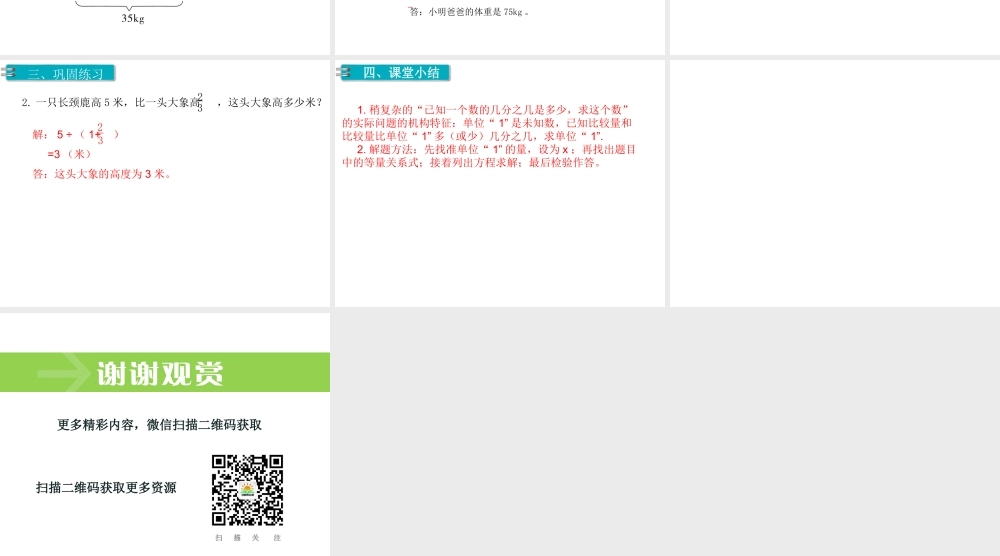Image resolution: width=1000 pixels, height=556 pixels.
Task: Click the 谢谢观赏 title text
Action: point(160,373)
